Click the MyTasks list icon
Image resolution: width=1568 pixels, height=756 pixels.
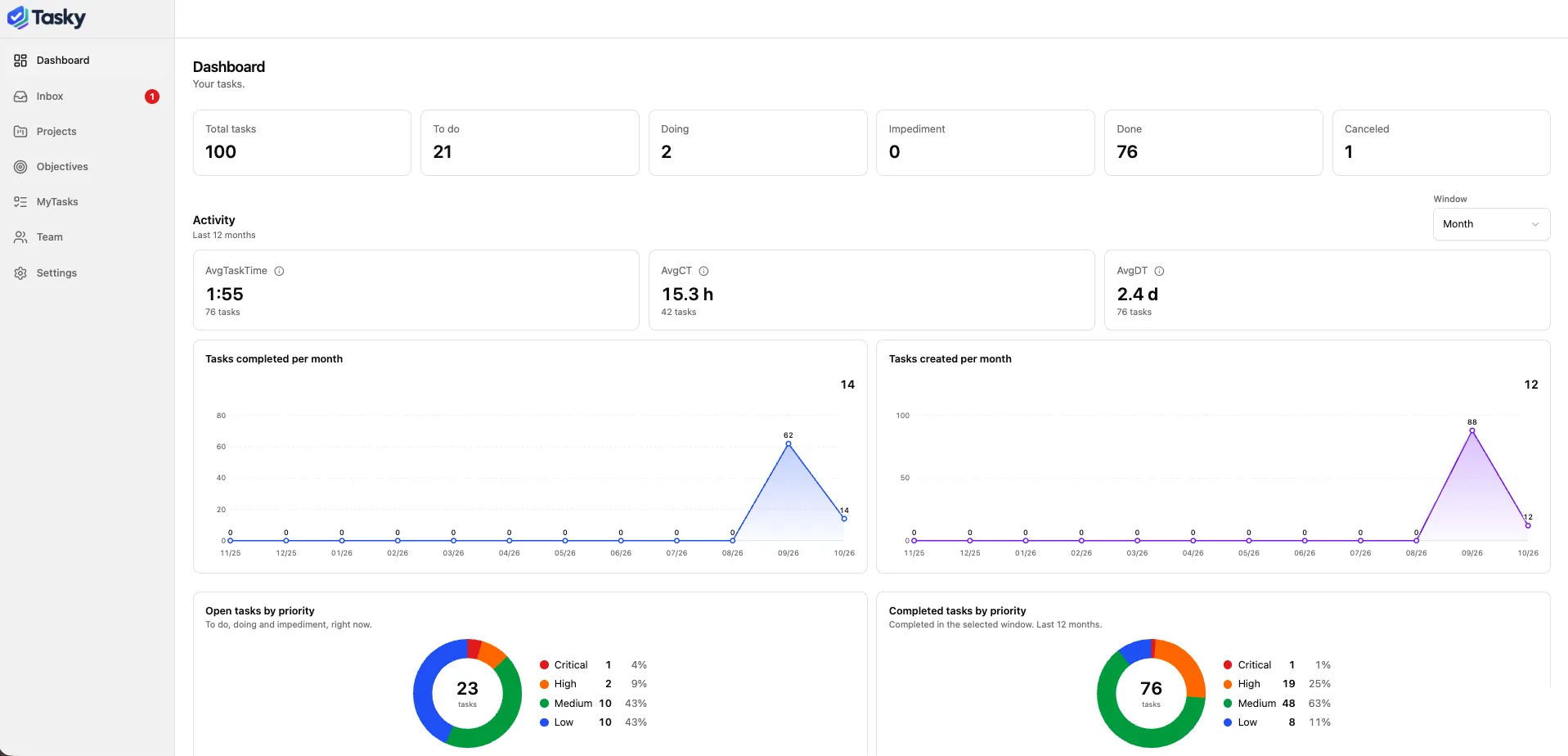[20, 202]
